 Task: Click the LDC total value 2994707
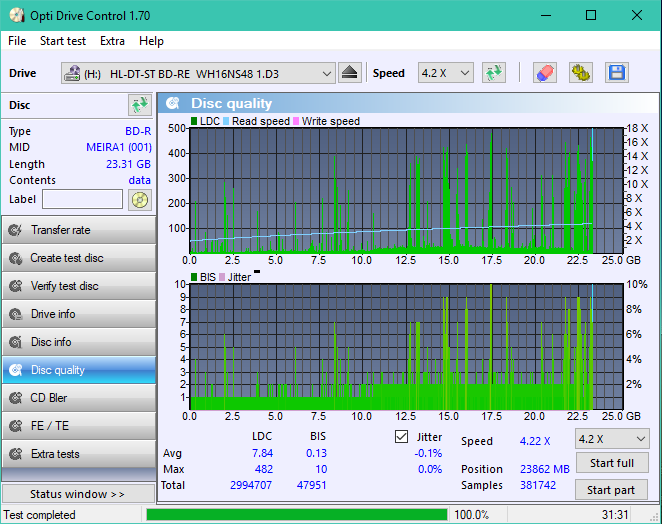[251, 485]
